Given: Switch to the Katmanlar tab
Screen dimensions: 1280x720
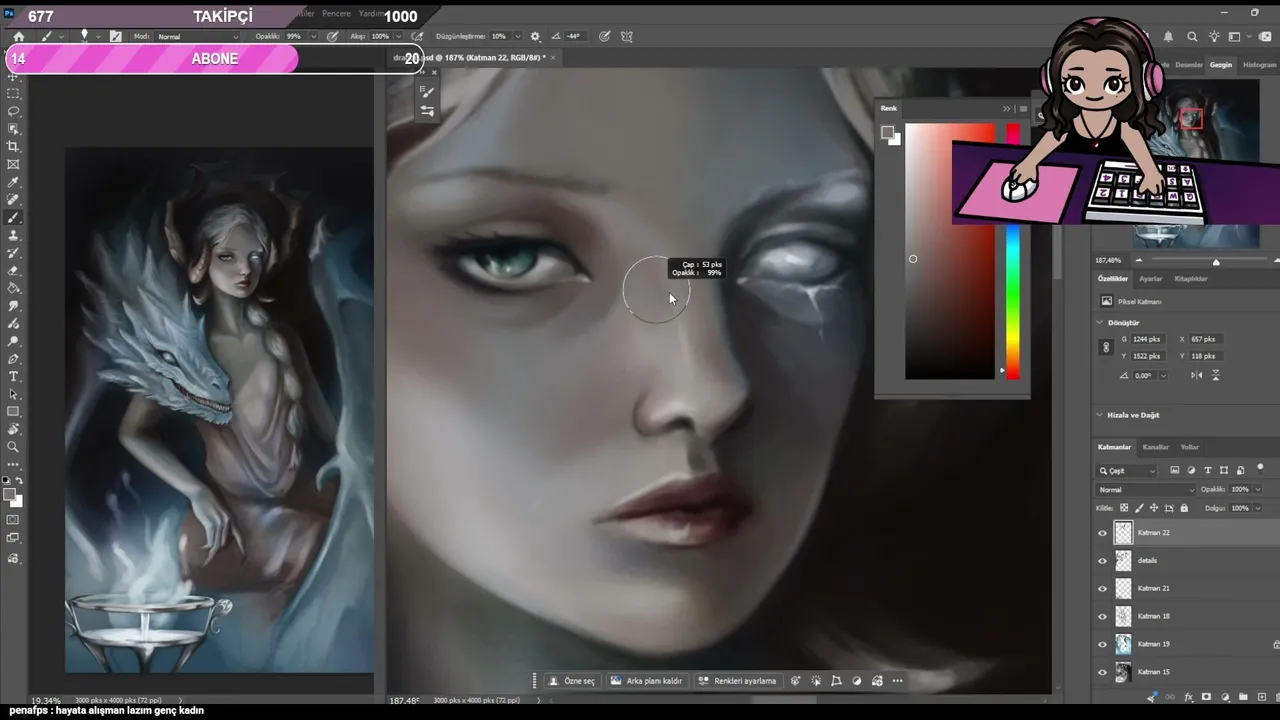Looking at the screenshot, I should coord(1114,447).
